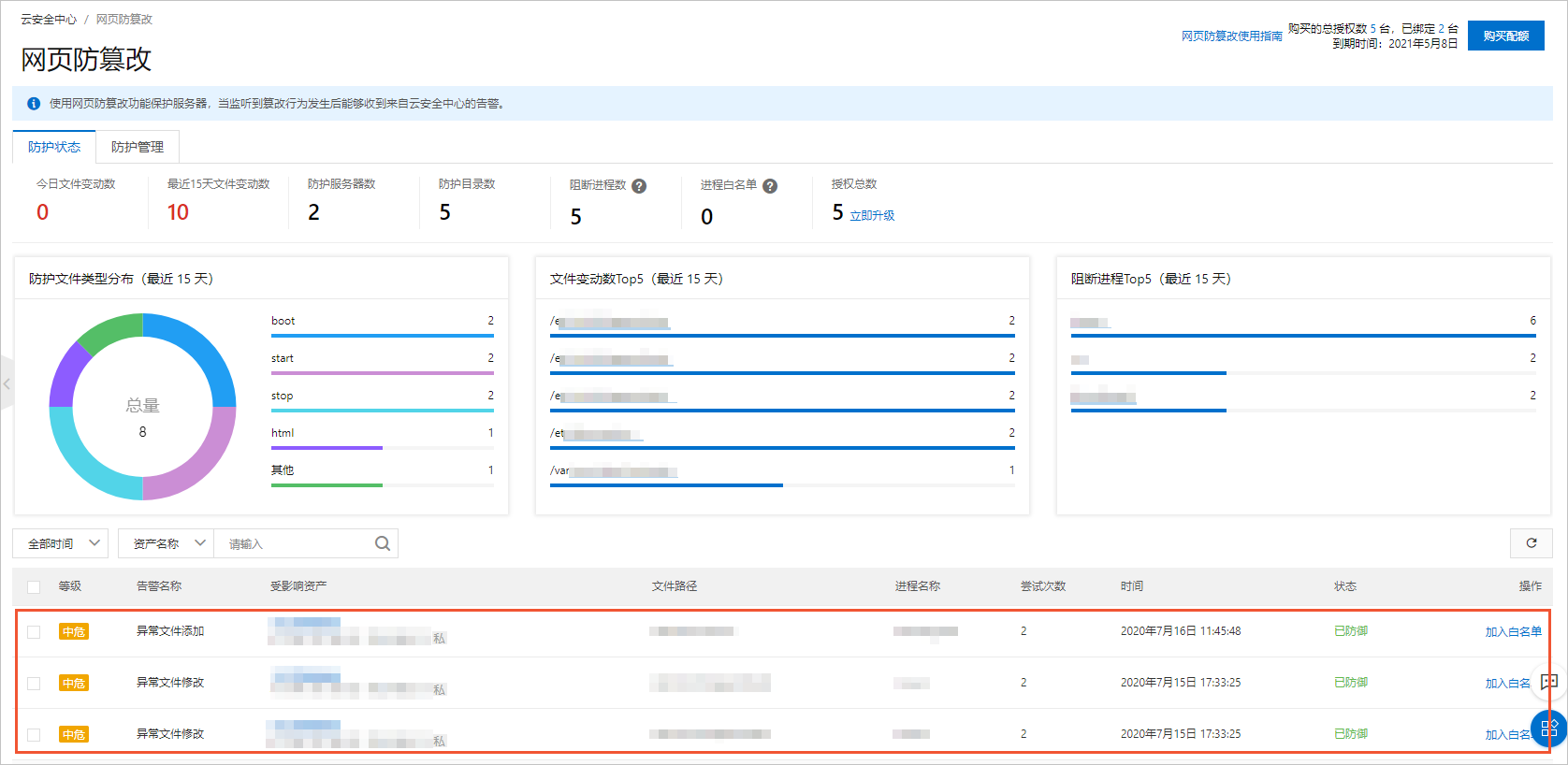Image resolution: width=1568 pixels, height=765 pixels.
Task: Click the info icon in the blue banner
Action: click(x=34, y=104)
